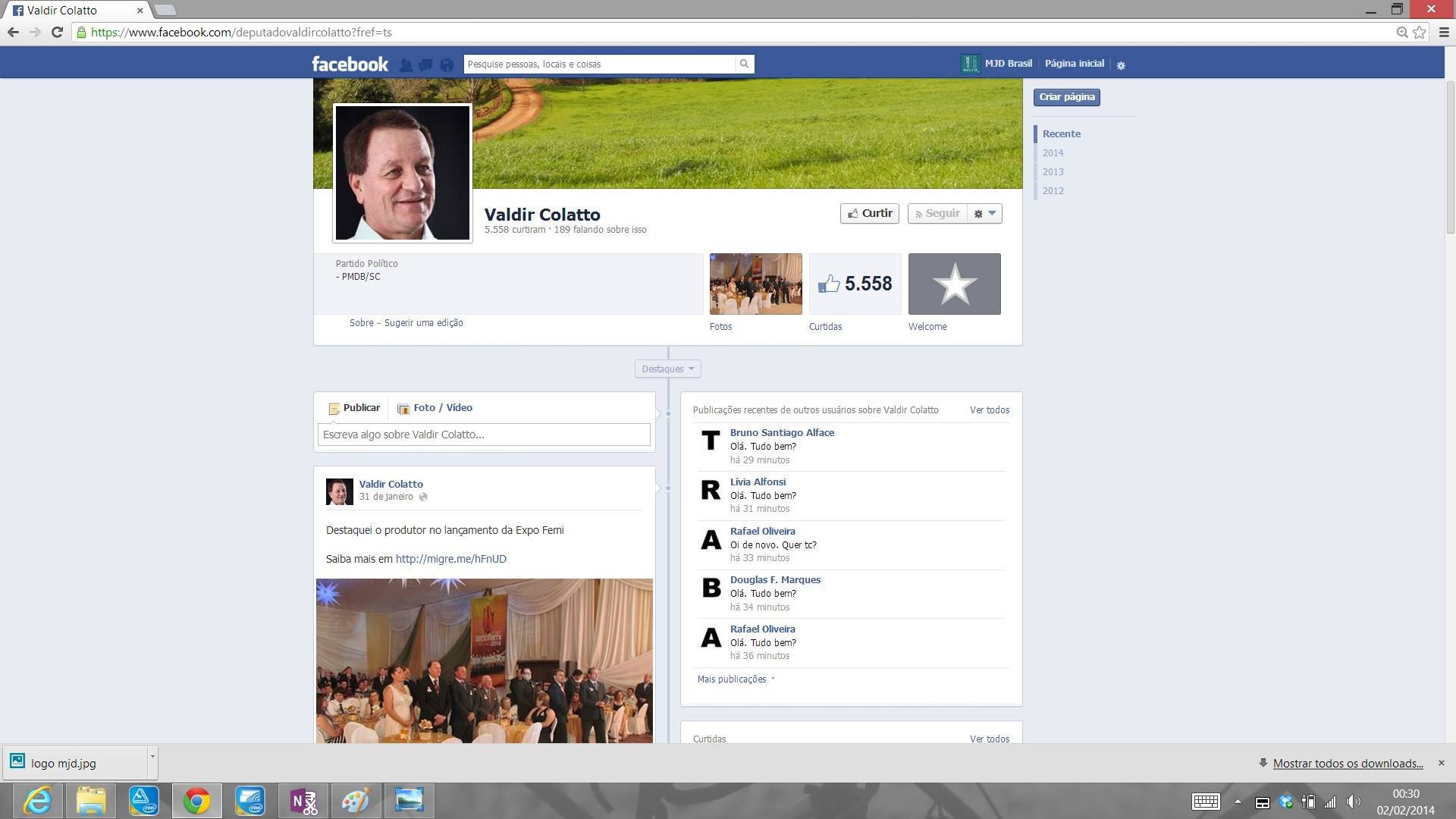The height and width of the screenshot is (819, 1456).
Task: Click the 31 de janeiro post date
Action: [x=386, y=497]
